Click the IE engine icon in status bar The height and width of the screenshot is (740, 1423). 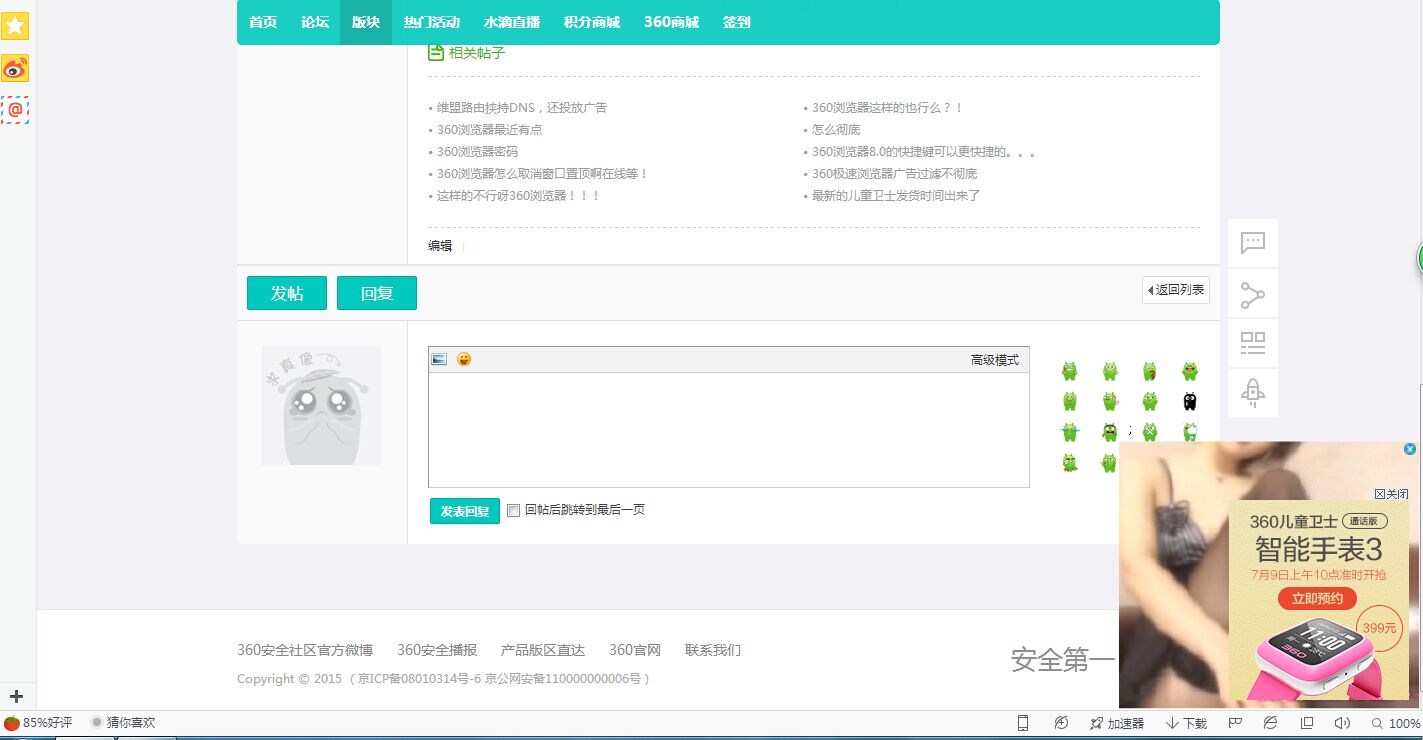pyautogui.click(x=1271, y=723)
